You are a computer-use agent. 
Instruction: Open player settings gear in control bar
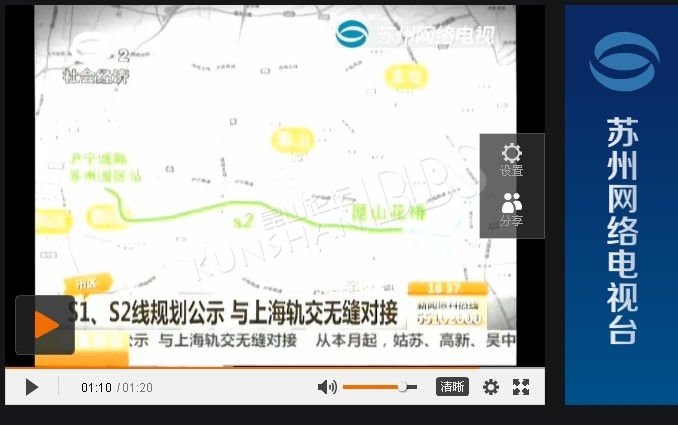pos(491,387)
